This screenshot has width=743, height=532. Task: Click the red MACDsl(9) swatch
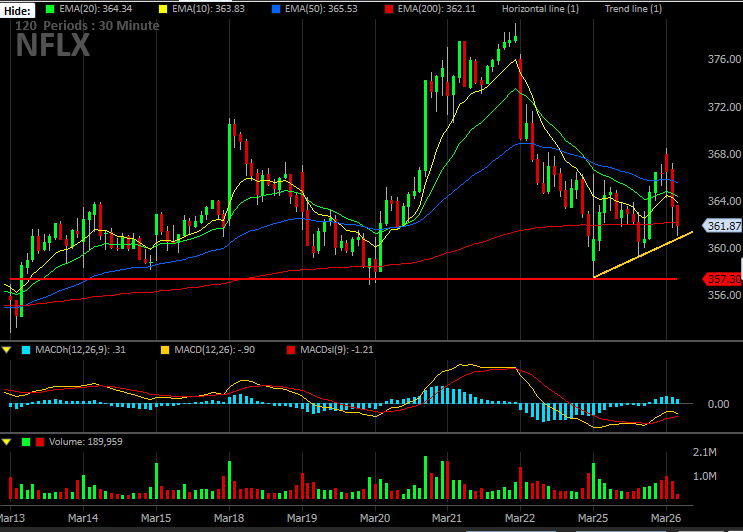(x=291, y=350)
